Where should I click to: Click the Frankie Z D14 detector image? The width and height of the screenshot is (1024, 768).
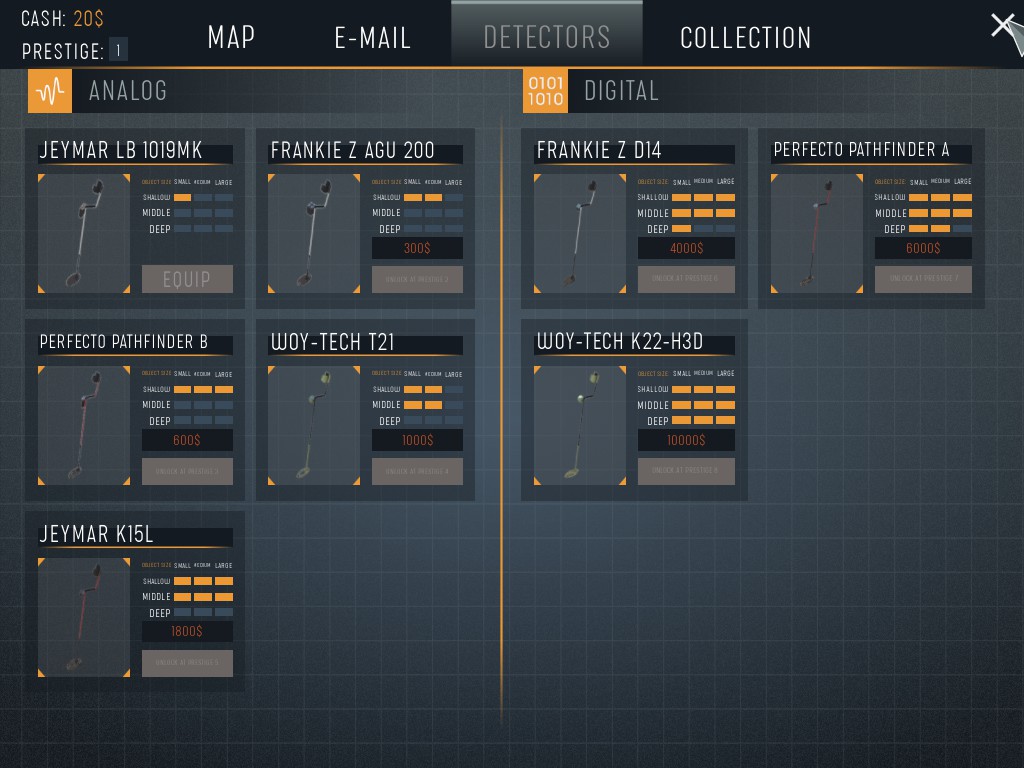coord(580,234)
